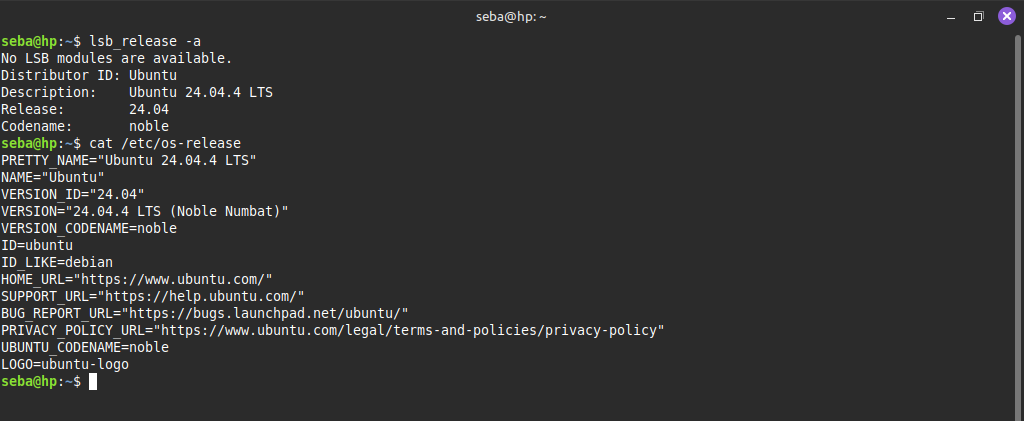Click the seba@hp window title text
1024x421 pixels.
511,16
